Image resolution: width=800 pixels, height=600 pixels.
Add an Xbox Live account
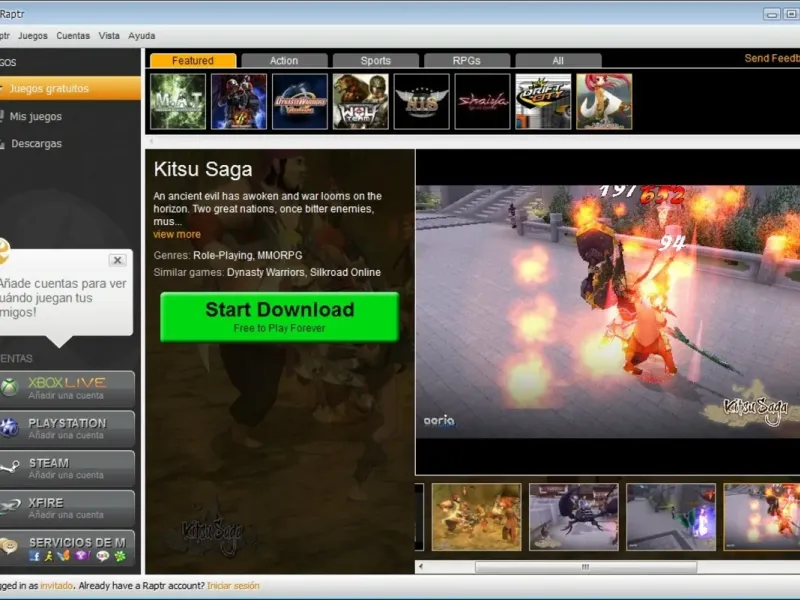tap(67, 389)
